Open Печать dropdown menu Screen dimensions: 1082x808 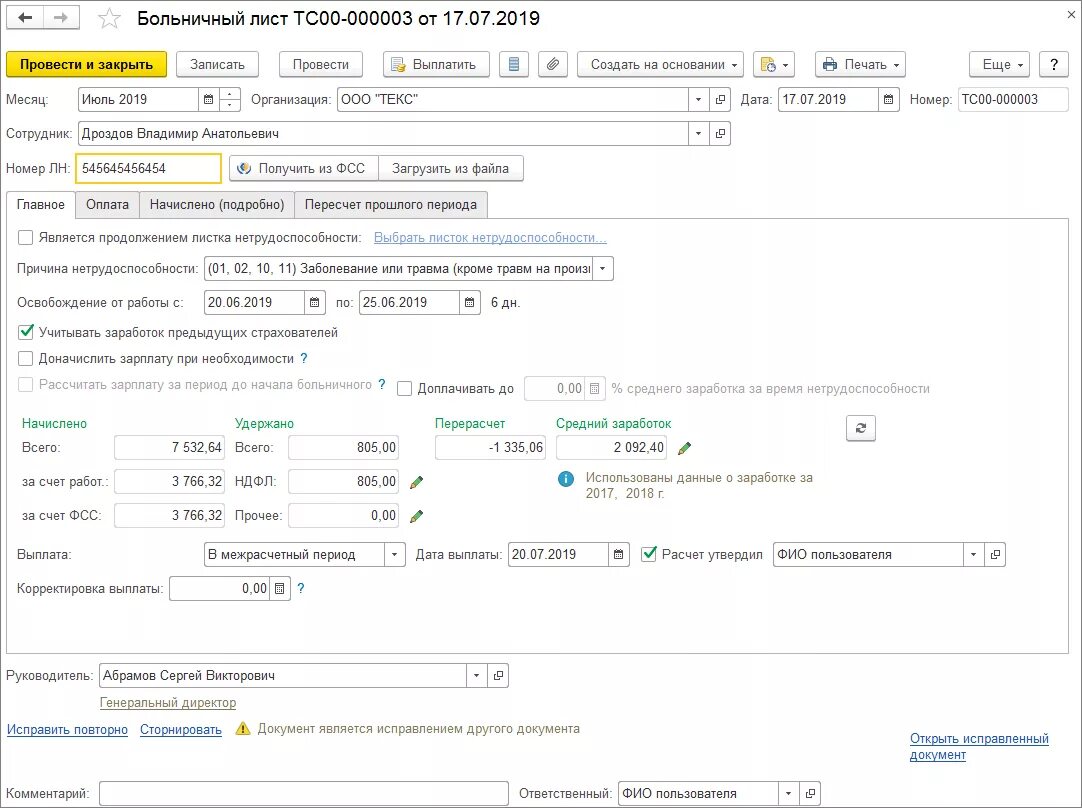tap(860, 64)
